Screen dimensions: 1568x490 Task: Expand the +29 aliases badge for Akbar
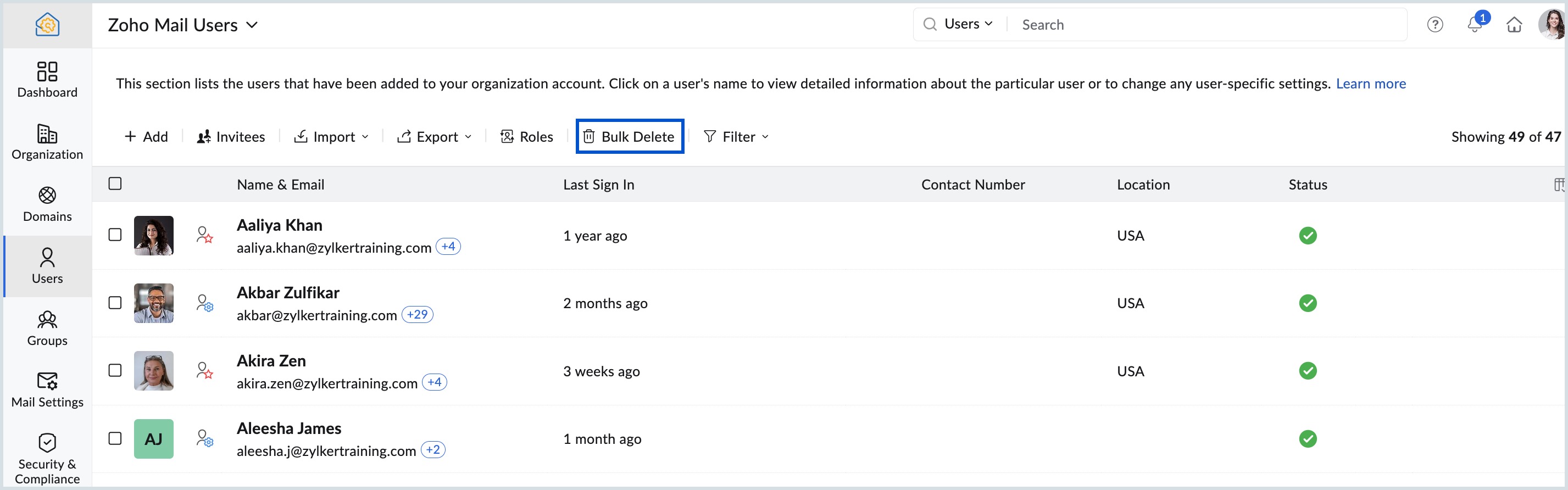[417, 314]
